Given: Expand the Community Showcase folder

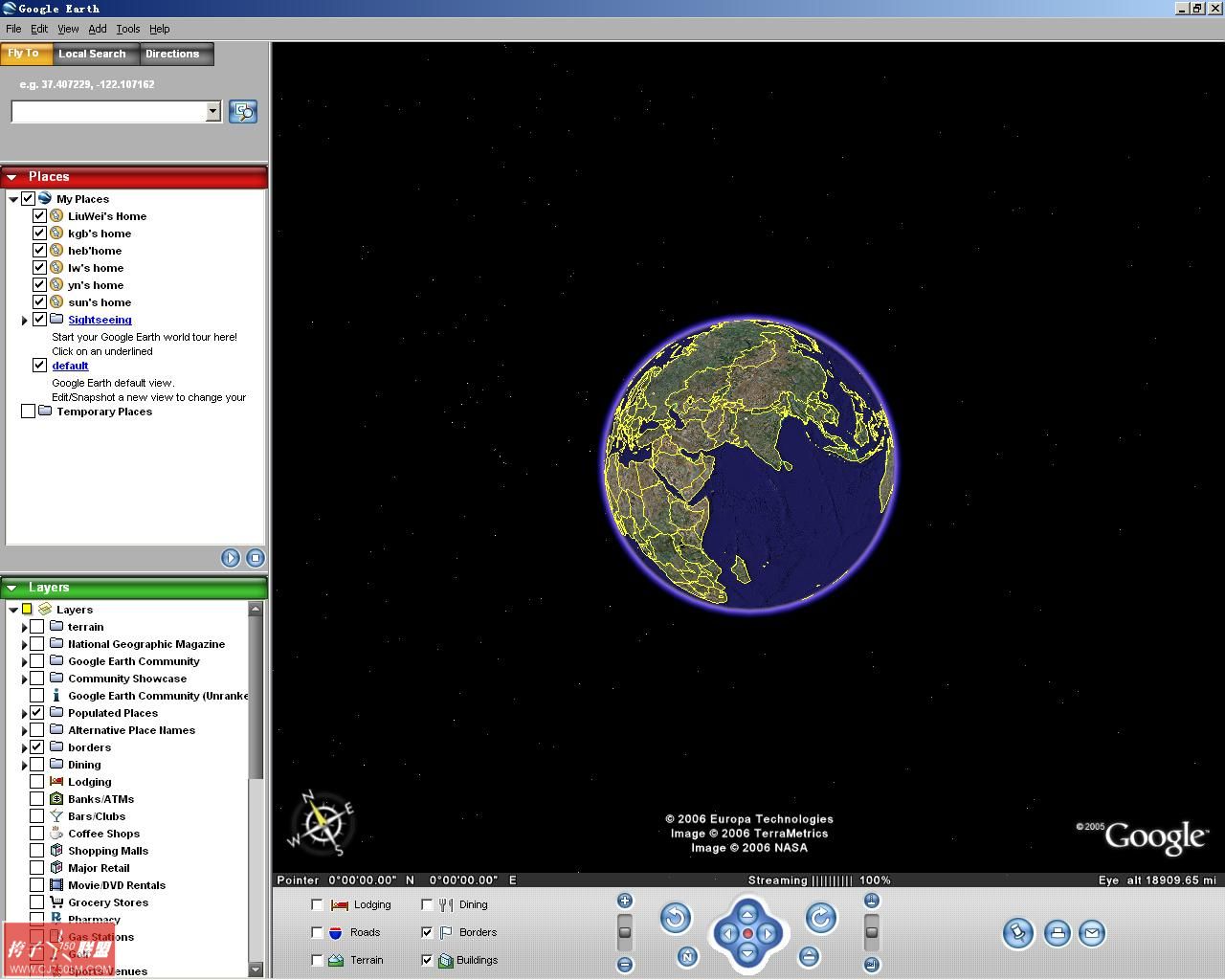Looking at the screenshot, I should [x=25, y=679].
